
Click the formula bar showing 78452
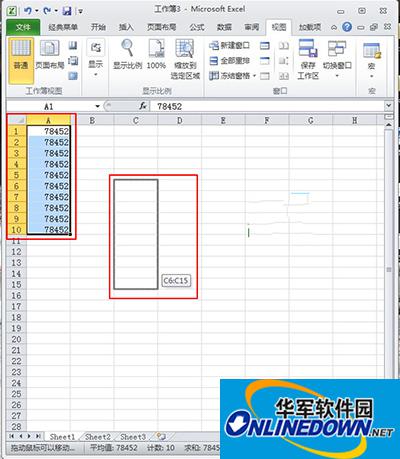tap(267, 106)
